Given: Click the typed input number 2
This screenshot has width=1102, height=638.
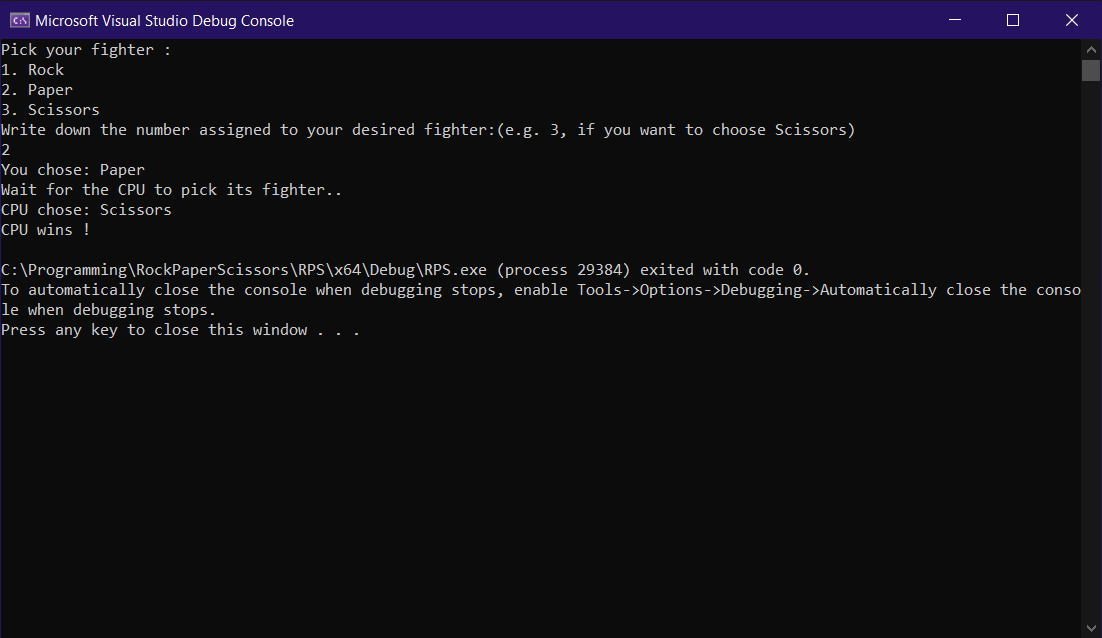Looking at the screenshot, I should click(x=7, y=149).
